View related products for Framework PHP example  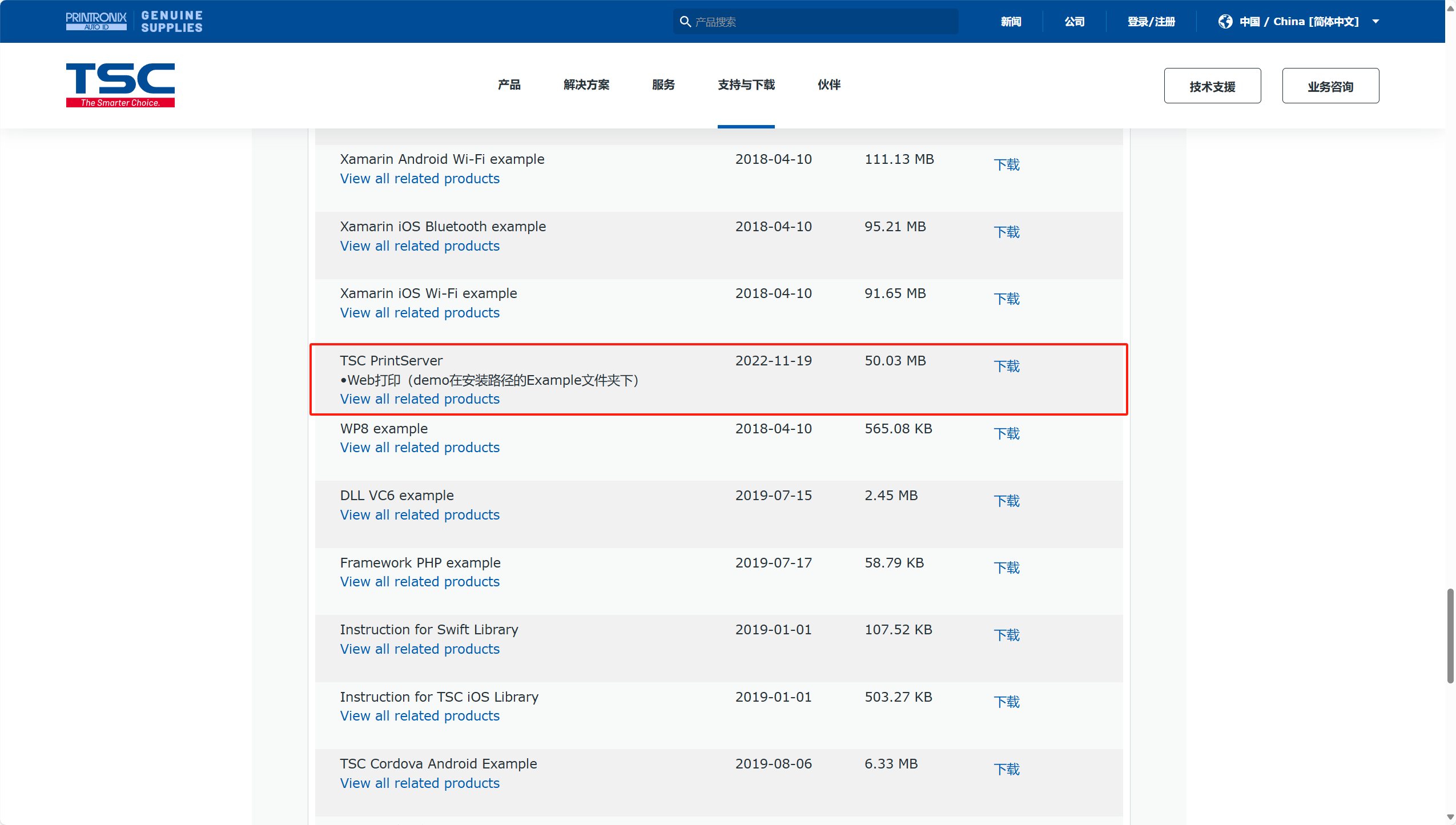pos(420,582)
